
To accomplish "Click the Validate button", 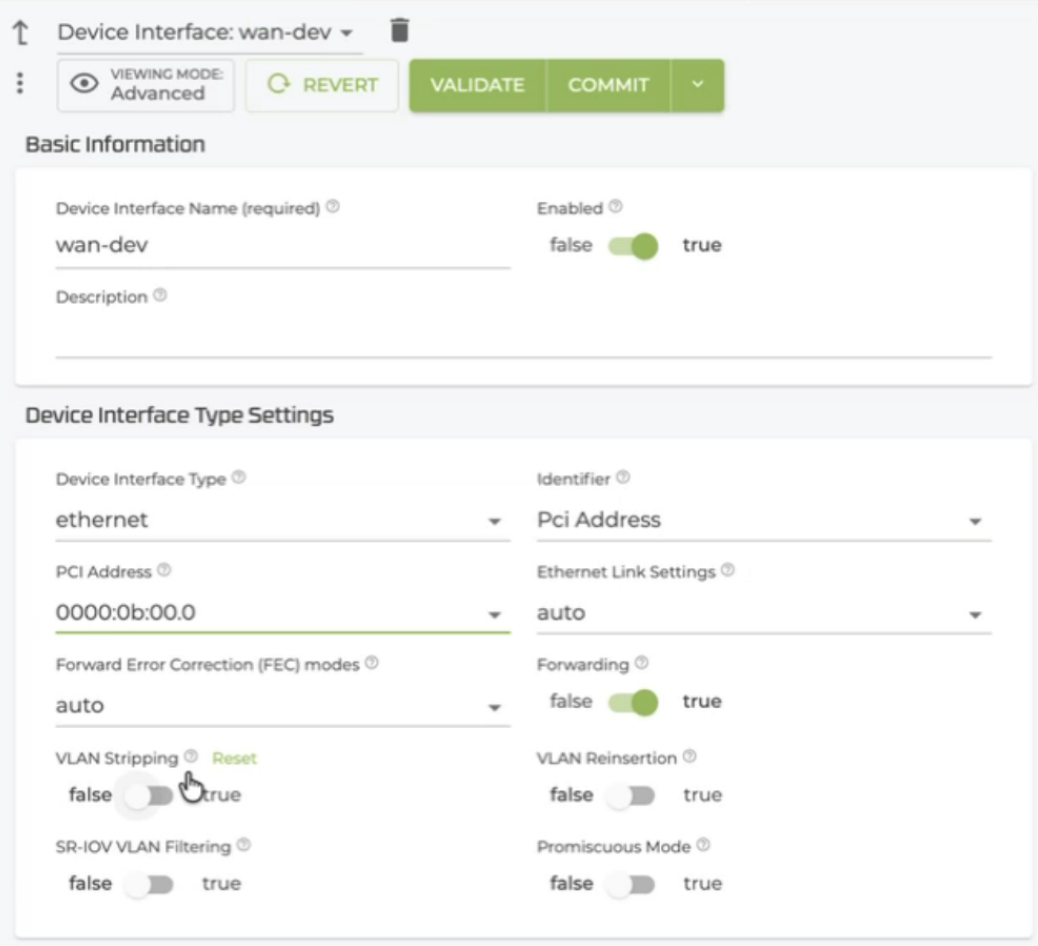I will (x=477, y=85).
